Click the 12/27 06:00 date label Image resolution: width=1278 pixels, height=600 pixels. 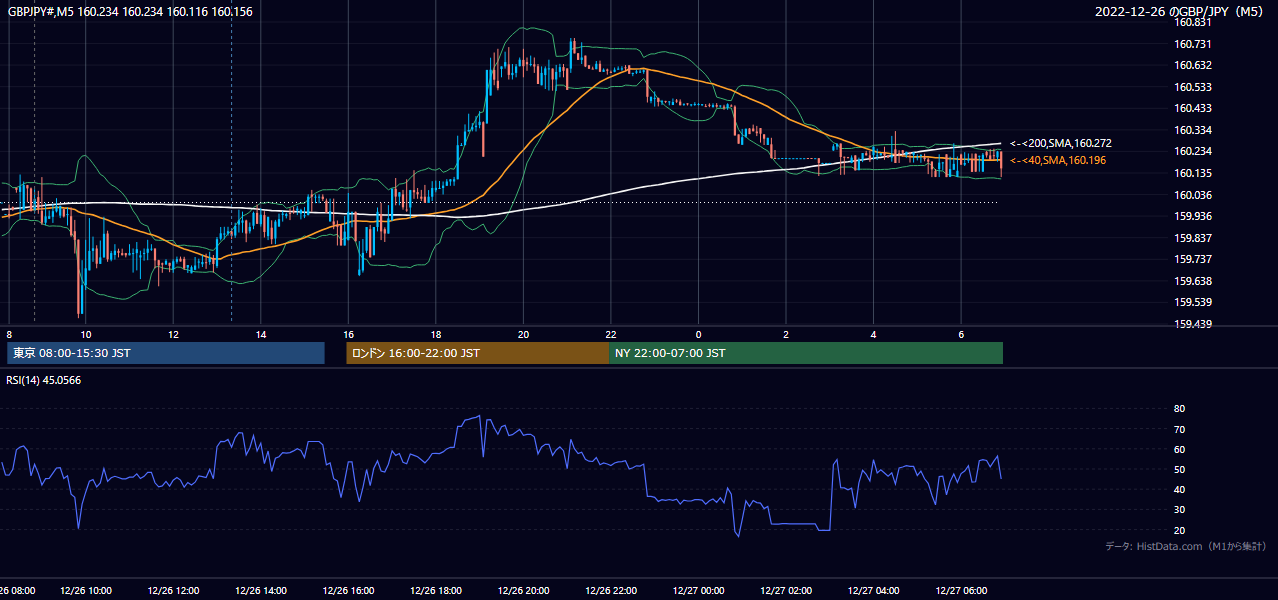click(961, 590)
